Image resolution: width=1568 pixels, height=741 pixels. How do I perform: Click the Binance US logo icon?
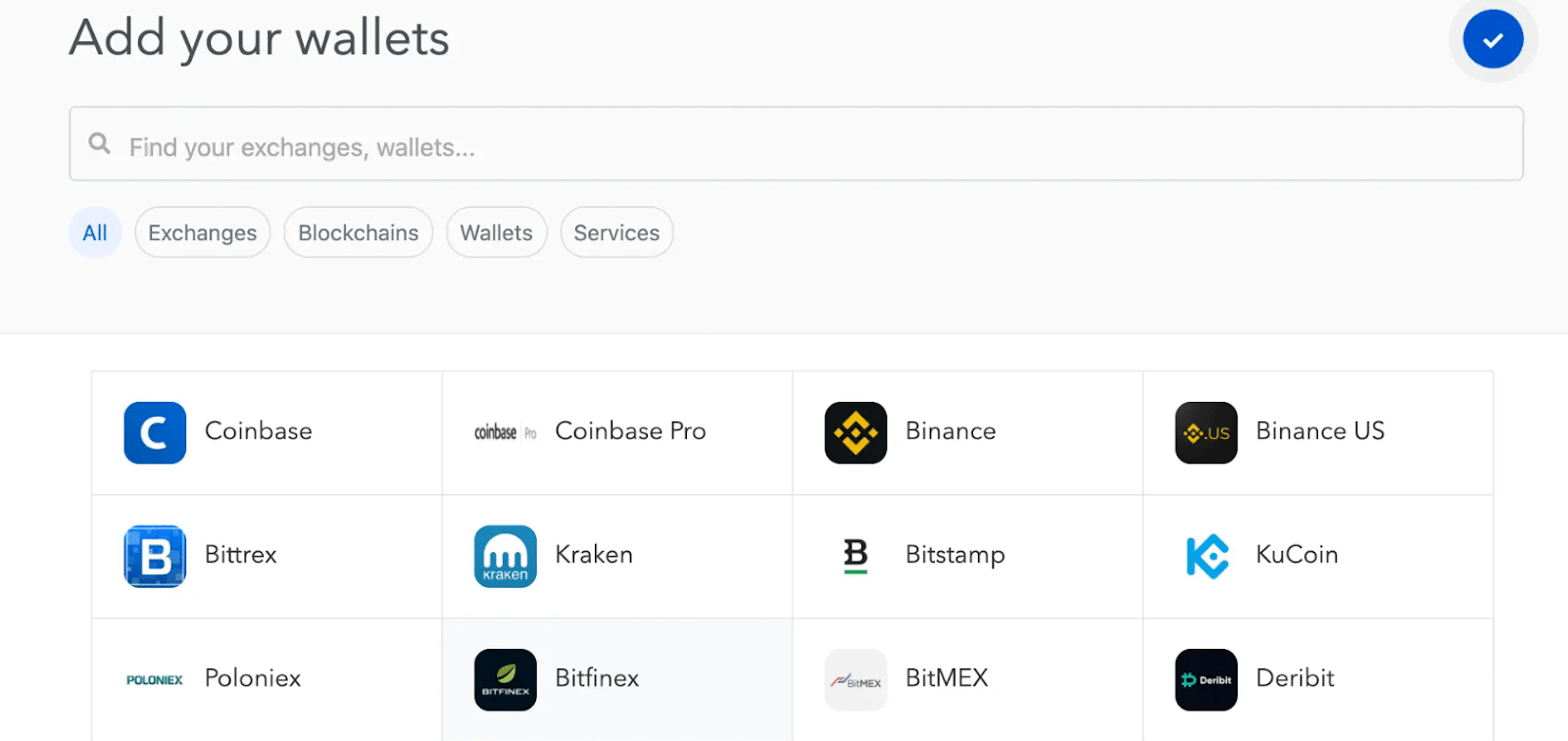click(1206, 432)
